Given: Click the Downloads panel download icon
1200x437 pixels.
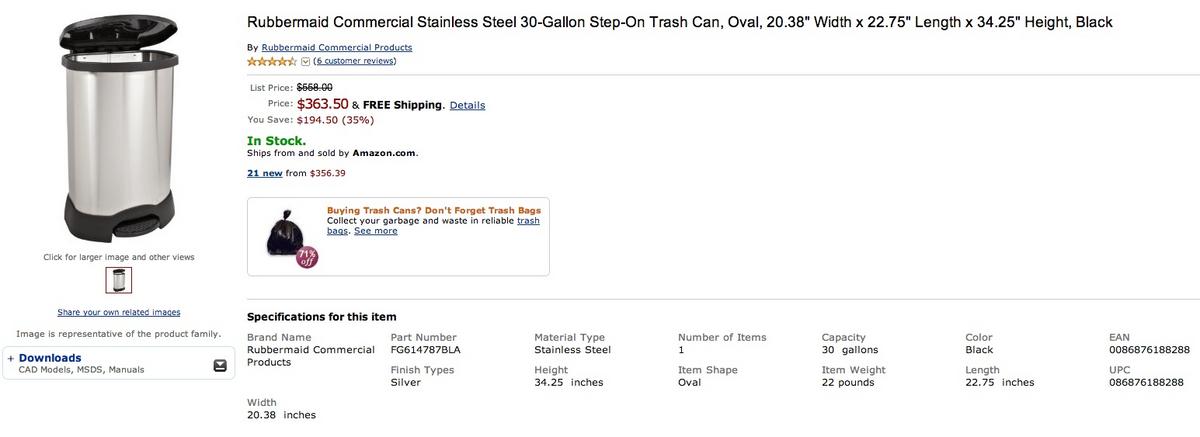Looking at the screenshot, I should tap(220, 366).
